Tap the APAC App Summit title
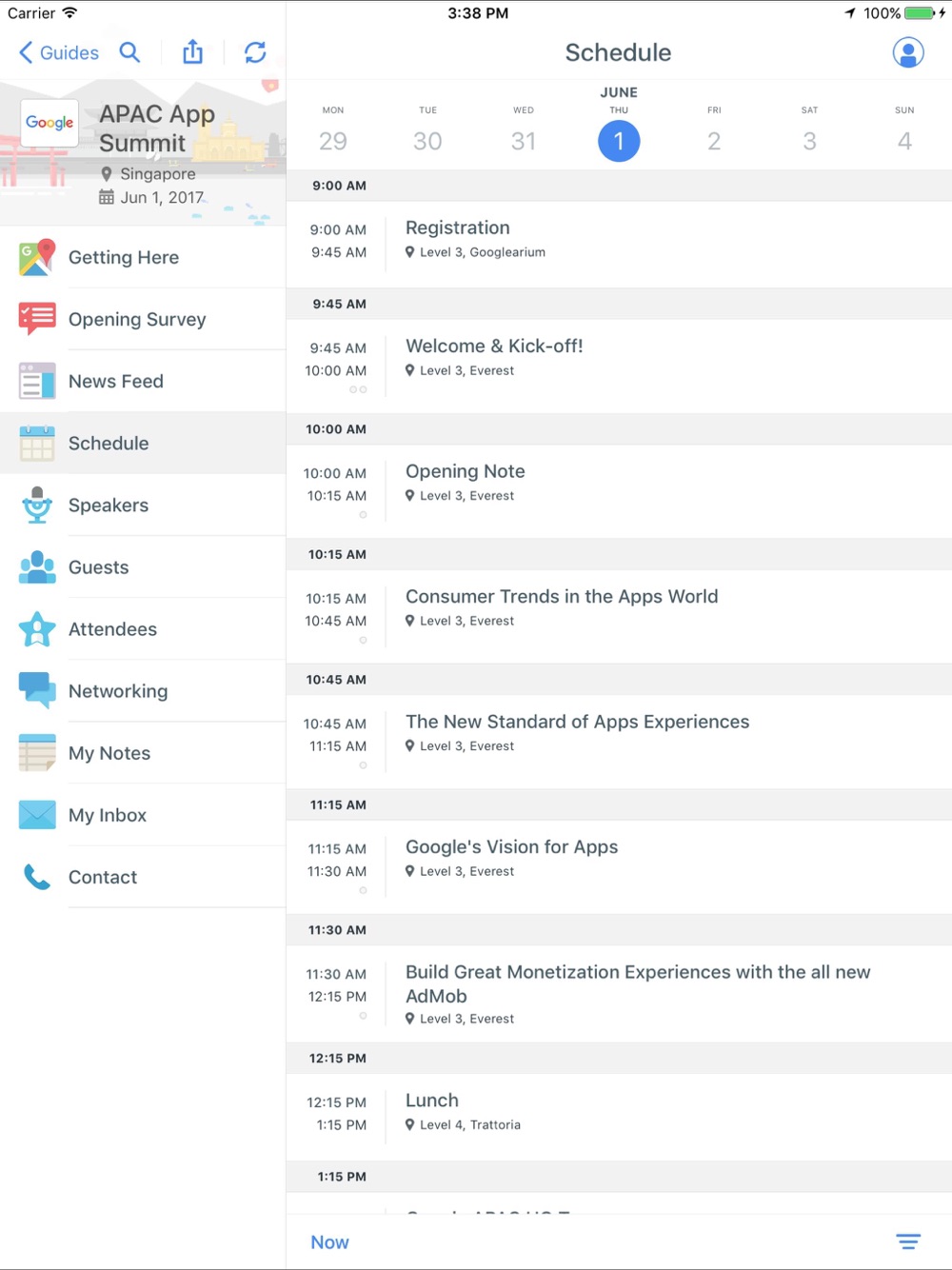952x1270 pixels. 157,128
